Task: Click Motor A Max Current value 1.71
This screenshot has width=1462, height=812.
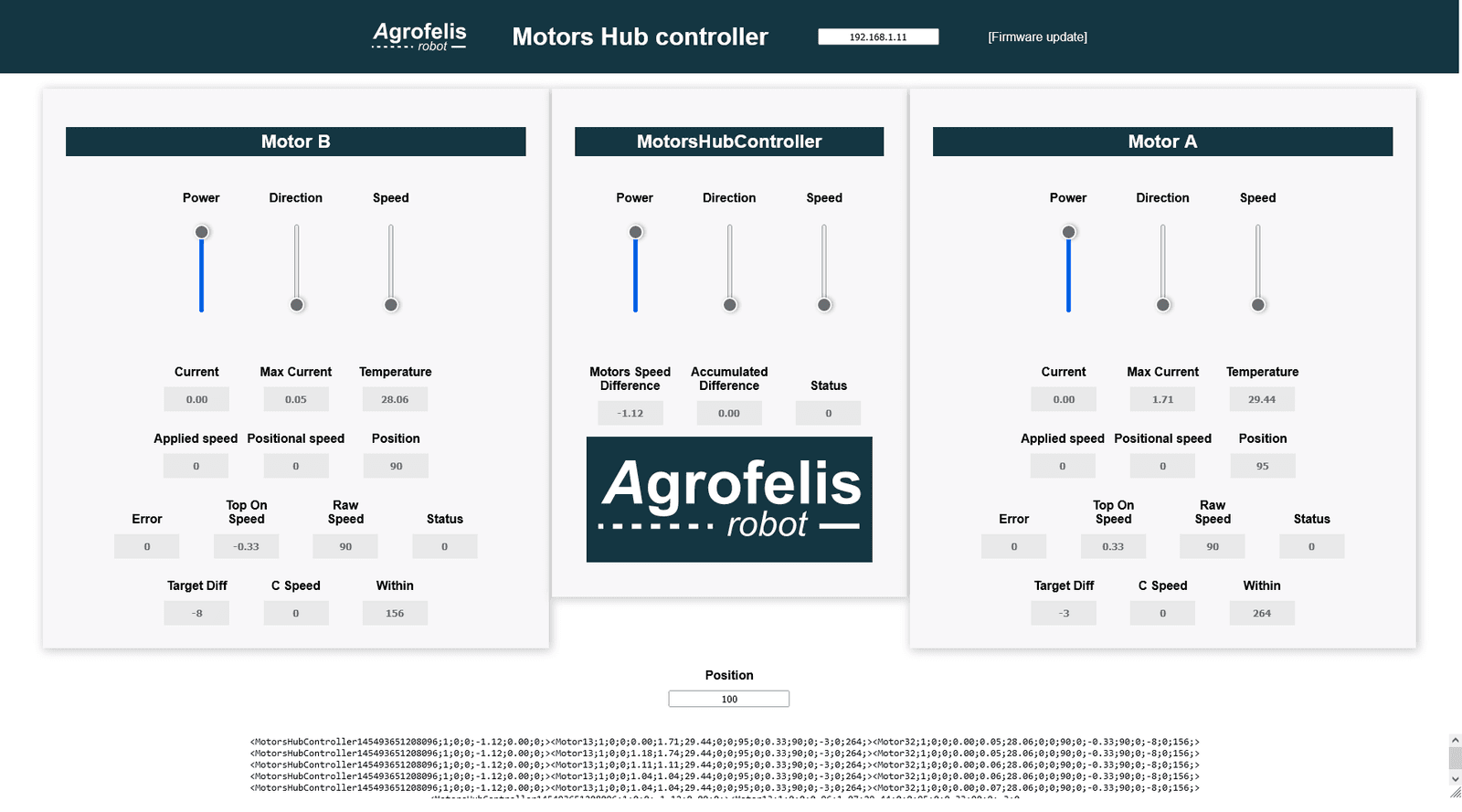Action: [1163, 399]
